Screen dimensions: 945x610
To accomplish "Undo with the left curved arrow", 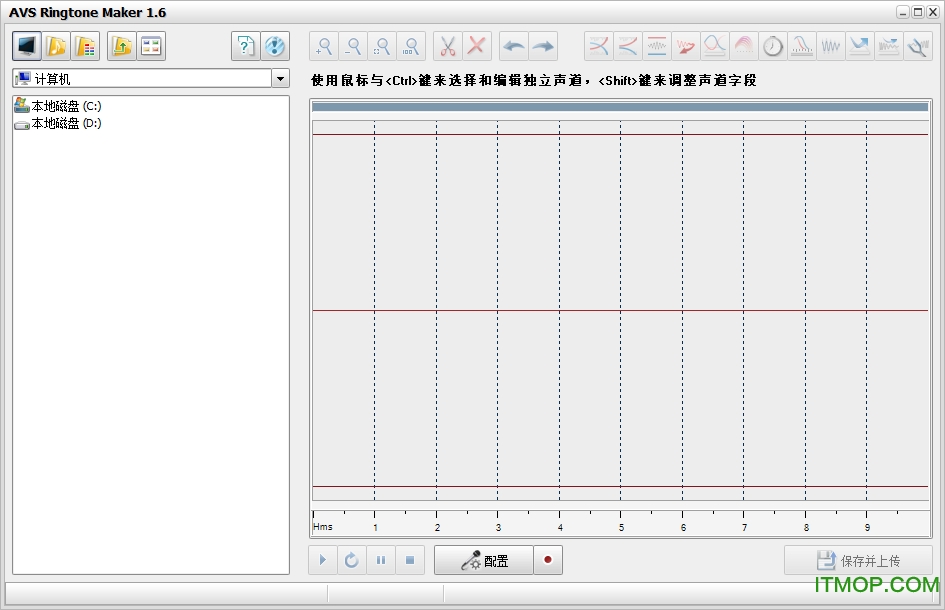I will [x=514, y=46].
